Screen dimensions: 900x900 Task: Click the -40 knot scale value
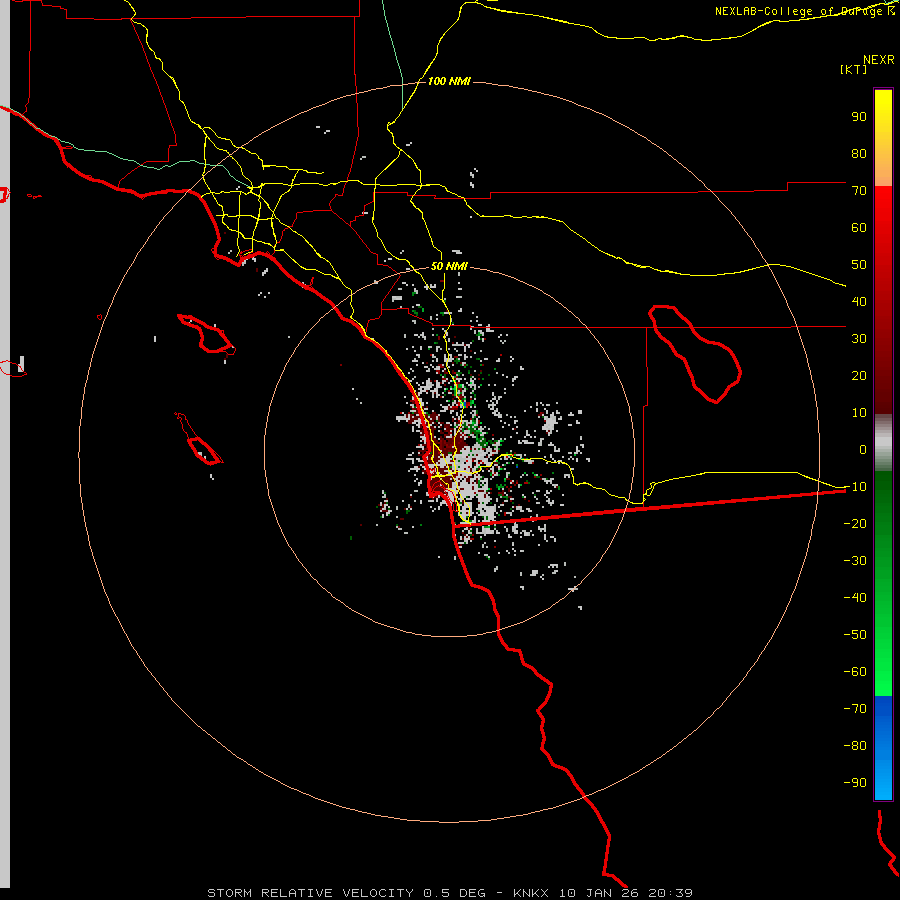tap(855, 598)
